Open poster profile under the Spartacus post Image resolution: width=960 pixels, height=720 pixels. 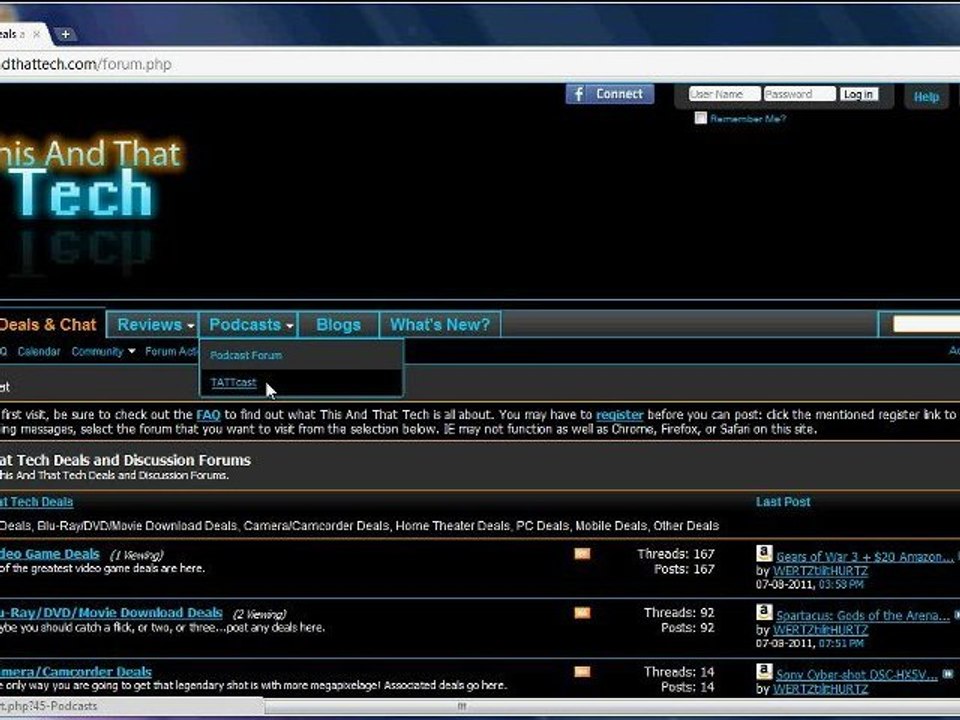(x=820, y=630)
